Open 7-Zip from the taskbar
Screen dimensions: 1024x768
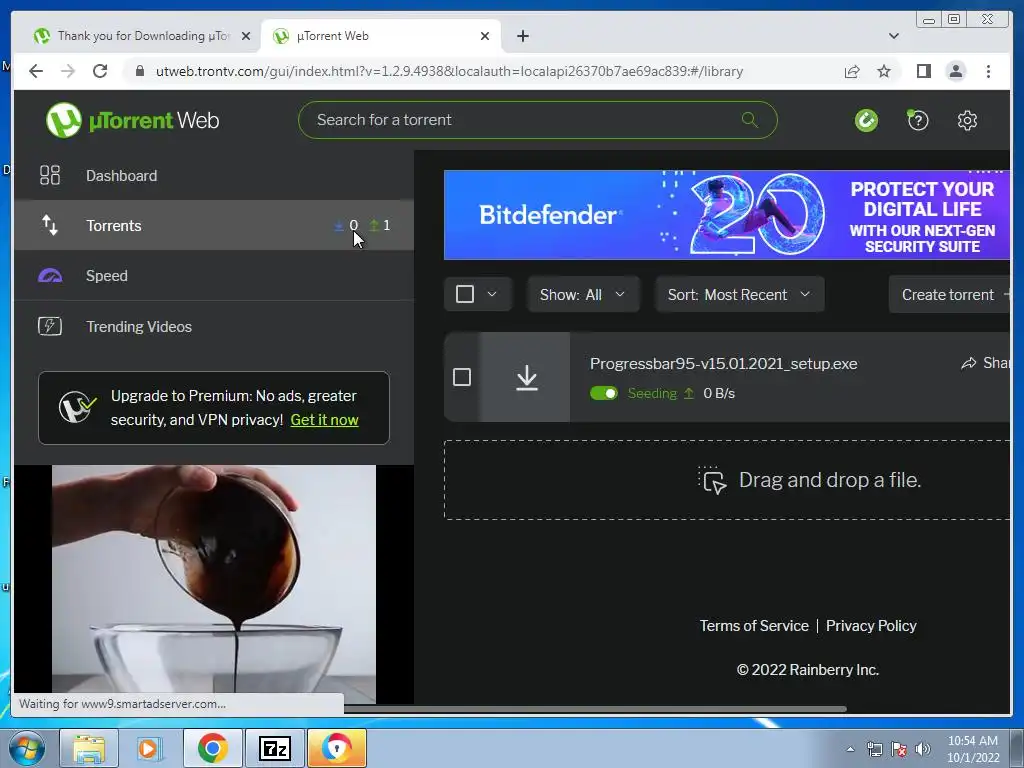pos(274,748)
